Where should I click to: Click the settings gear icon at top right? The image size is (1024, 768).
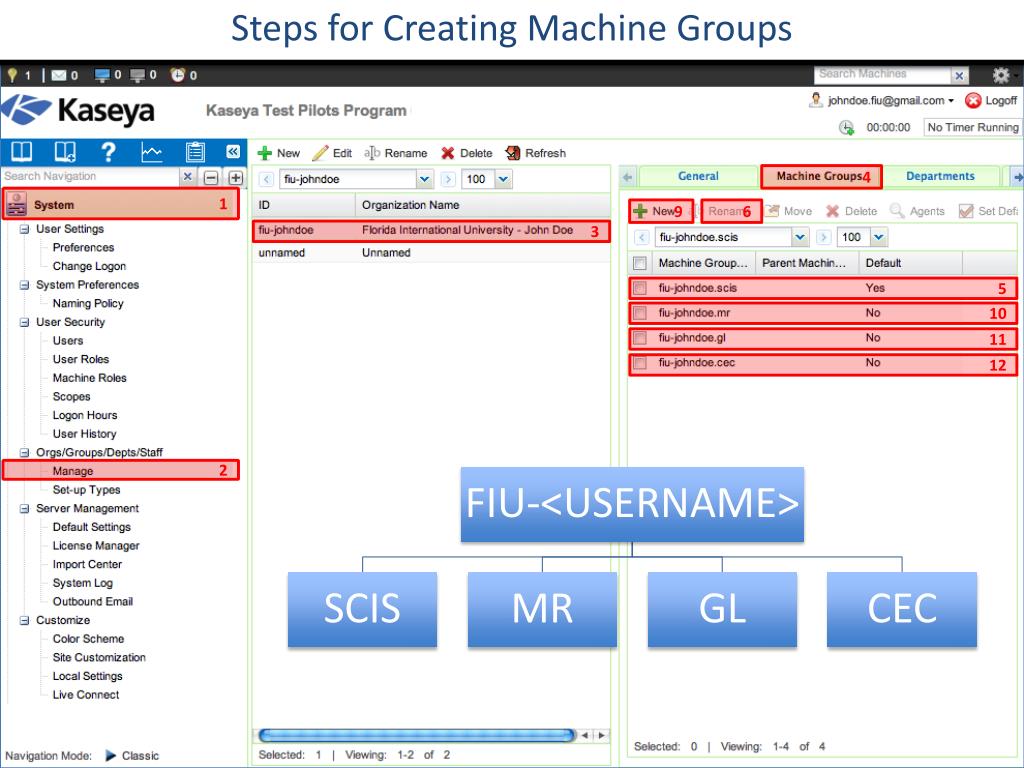tap(1000, 75)
